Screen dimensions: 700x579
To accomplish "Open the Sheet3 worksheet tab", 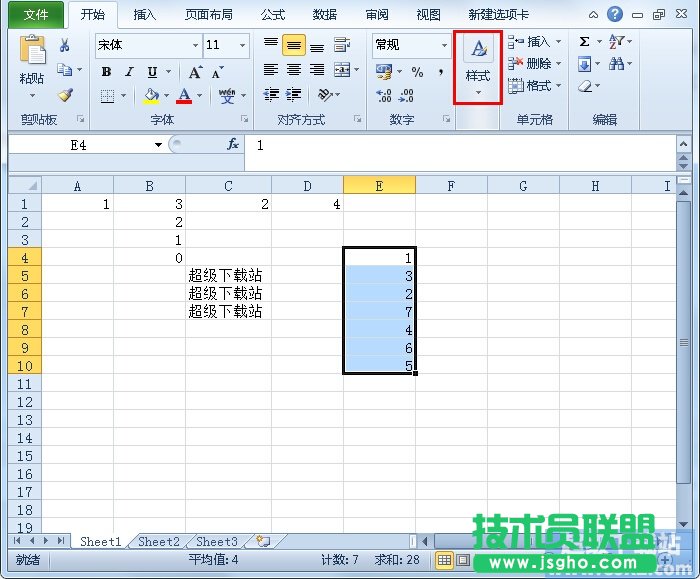I will click(217, 542).
